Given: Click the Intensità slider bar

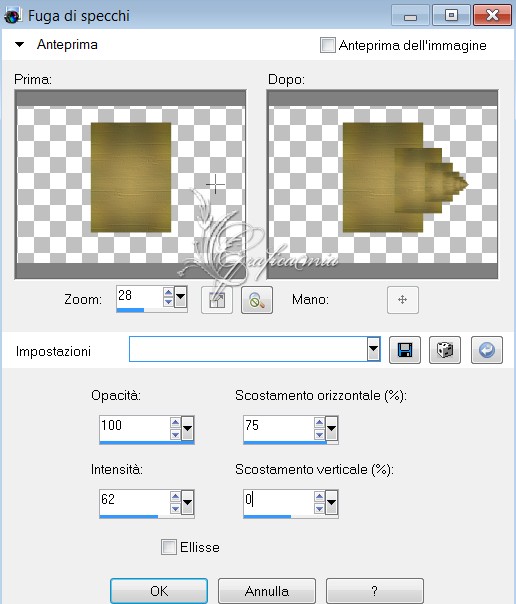Looking at the screenshot, I should (146, 517).
